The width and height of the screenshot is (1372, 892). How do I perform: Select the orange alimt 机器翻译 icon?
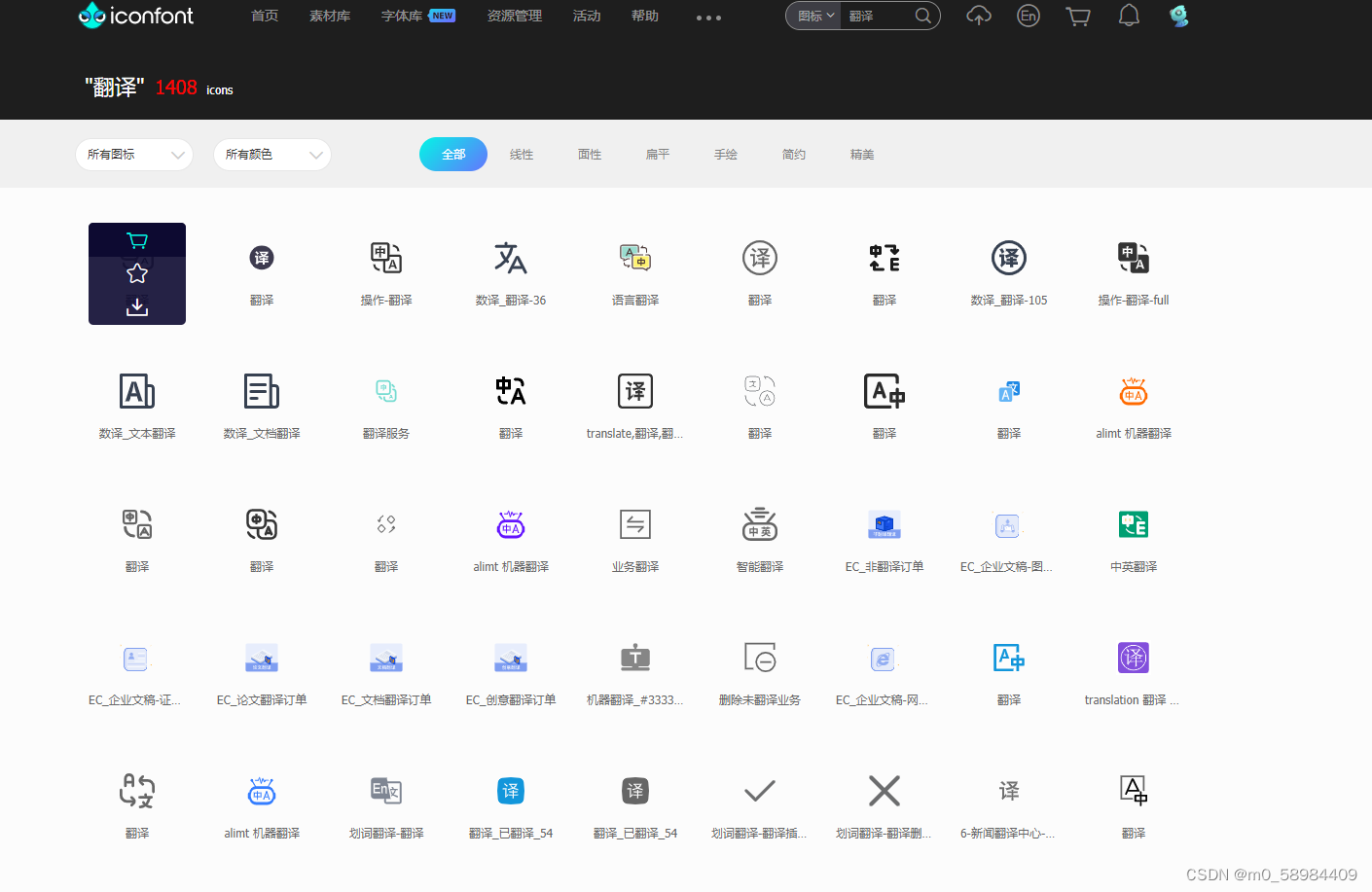point(1134,391)
